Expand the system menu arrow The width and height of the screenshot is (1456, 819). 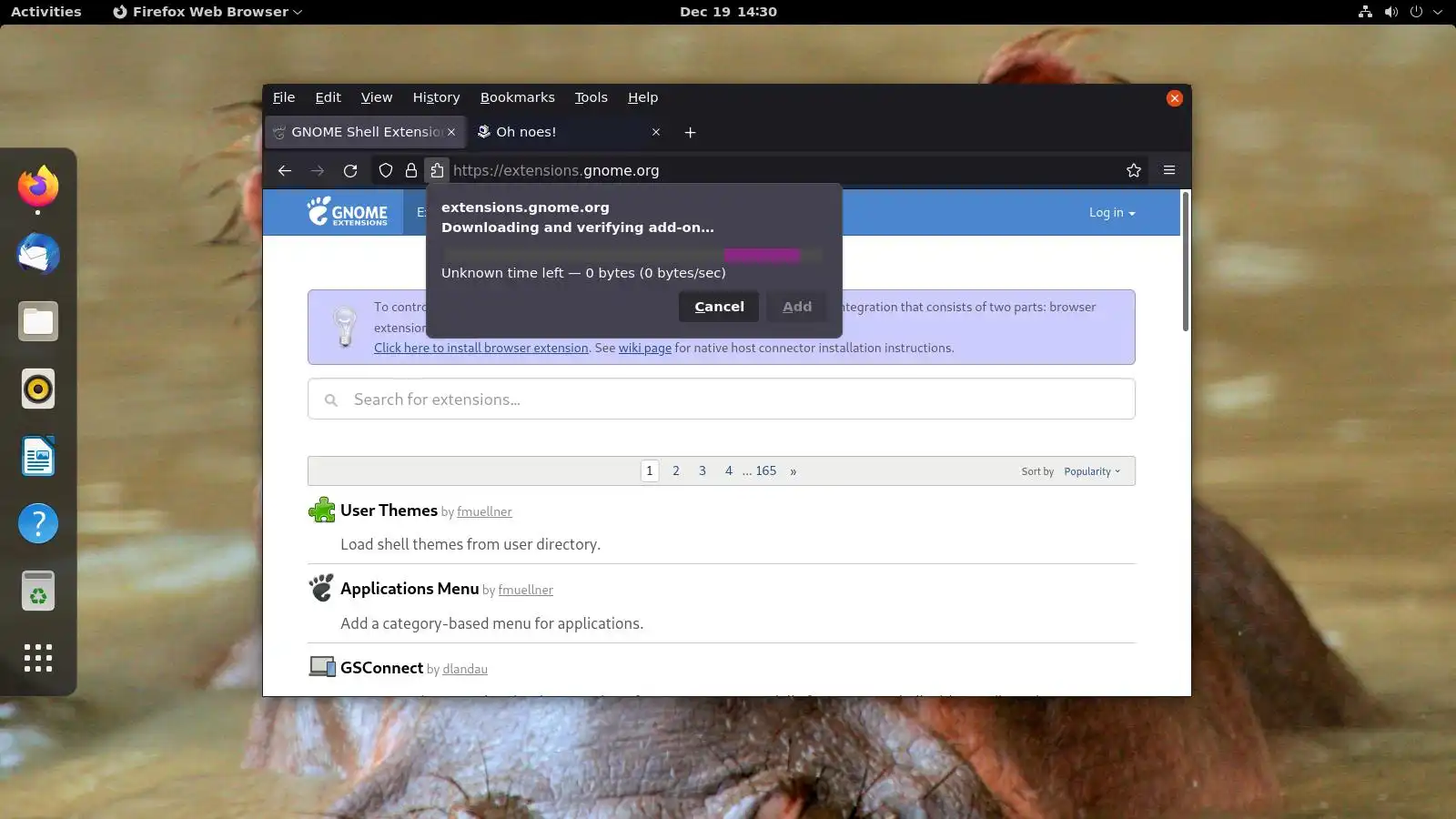coord(1438,12)
